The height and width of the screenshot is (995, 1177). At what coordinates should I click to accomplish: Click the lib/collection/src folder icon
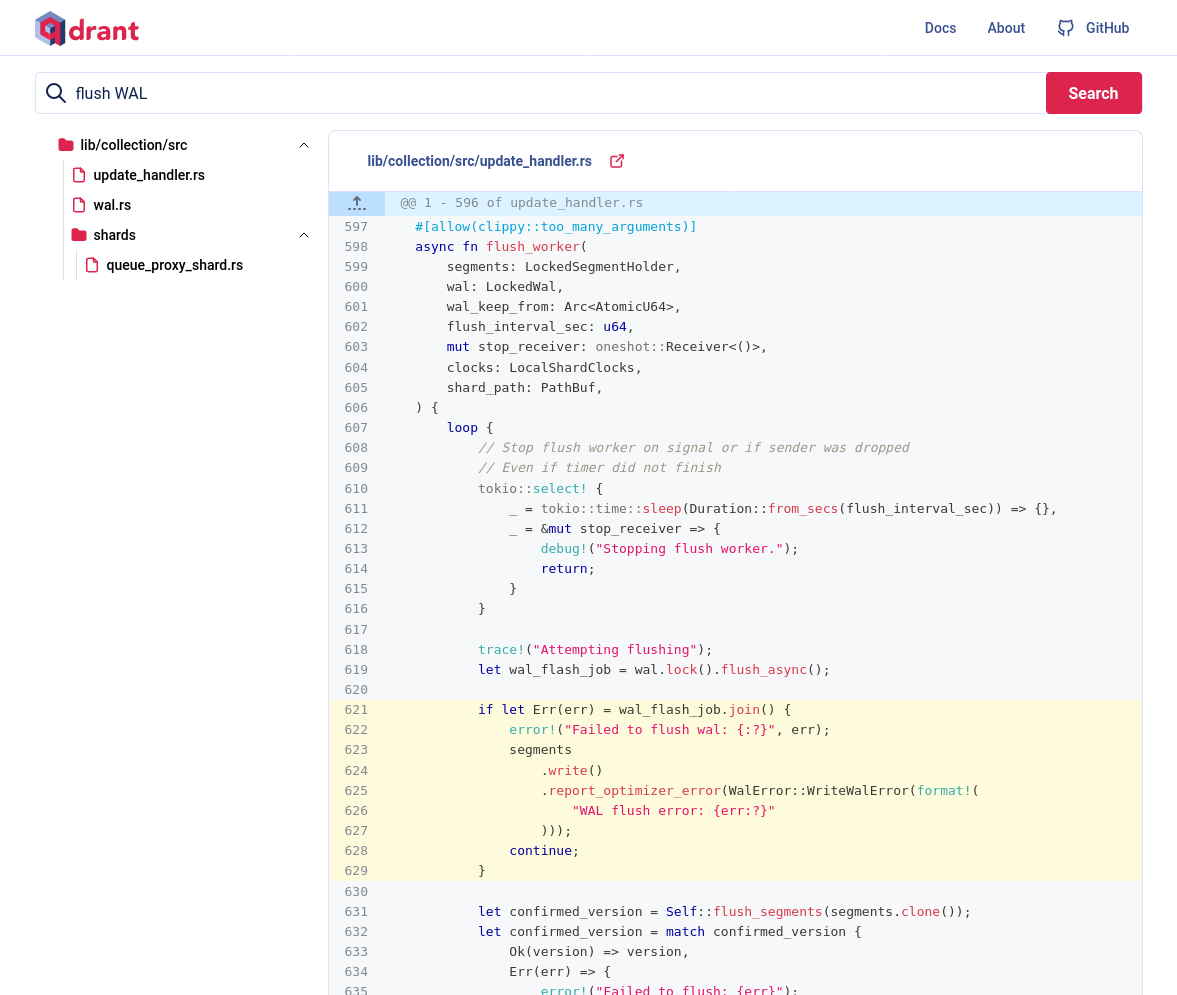[x=66, y=145]
